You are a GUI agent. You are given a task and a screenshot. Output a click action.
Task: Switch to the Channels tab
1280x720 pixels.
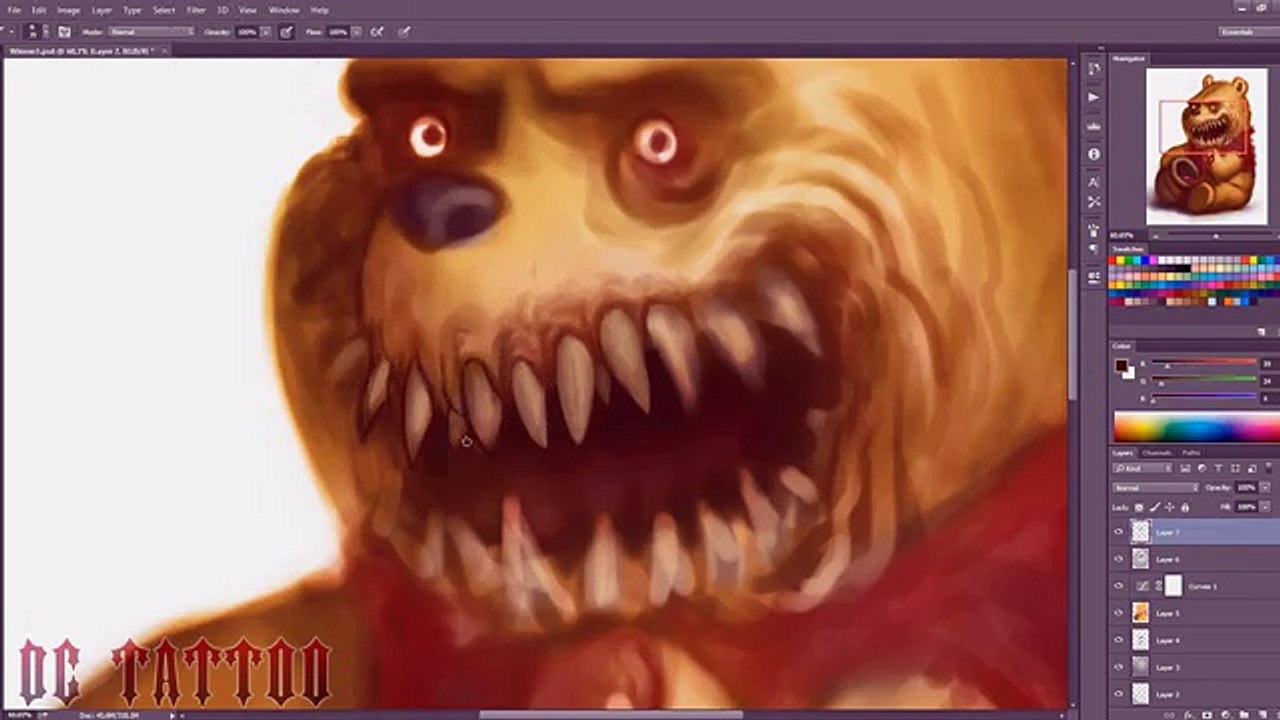point(1157,453)
